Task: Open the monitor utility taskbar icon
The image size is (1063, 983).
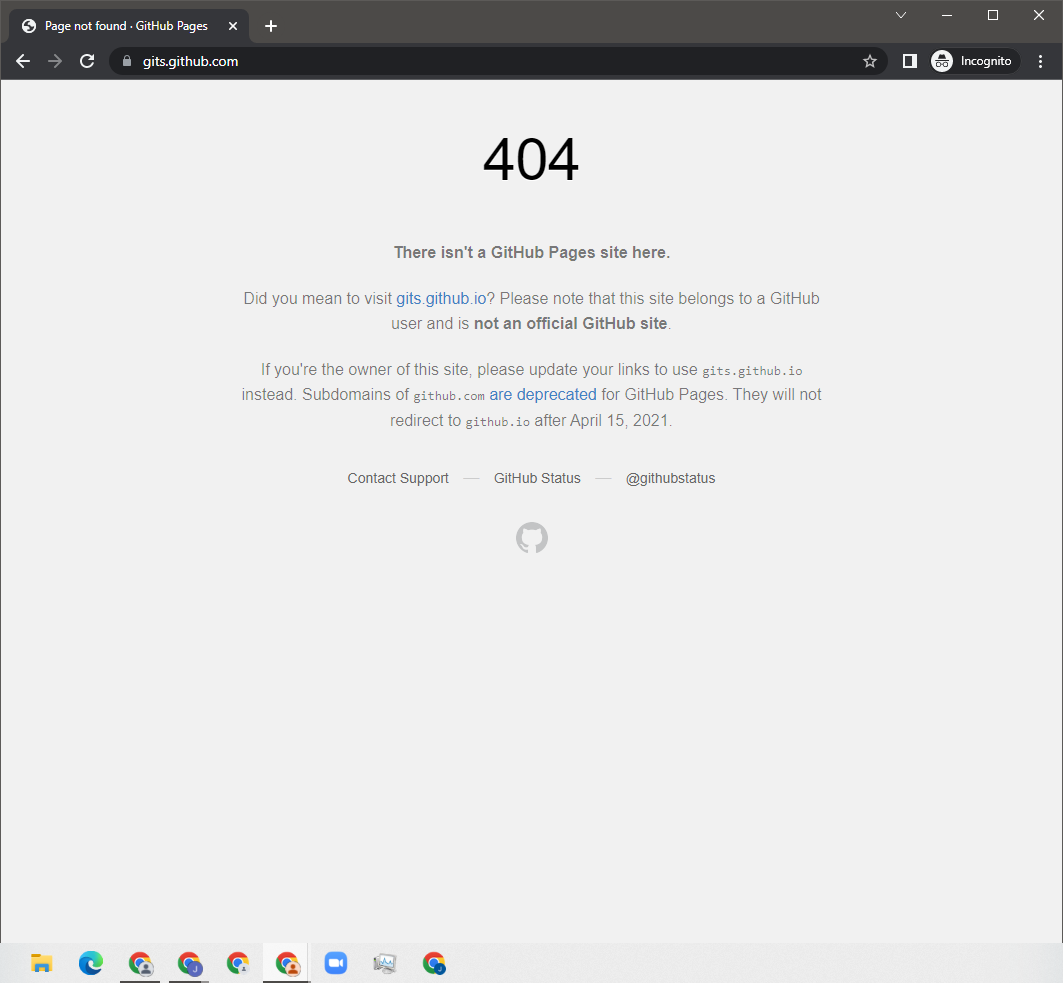Action: 384,963
